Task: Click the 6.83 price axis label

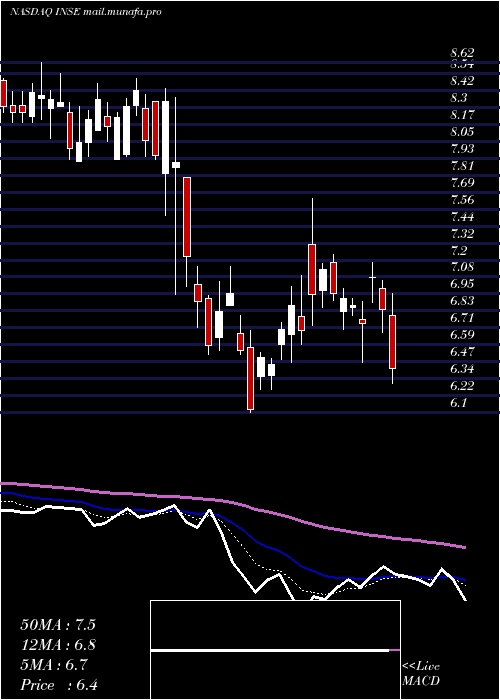Action: pos(462,301)
